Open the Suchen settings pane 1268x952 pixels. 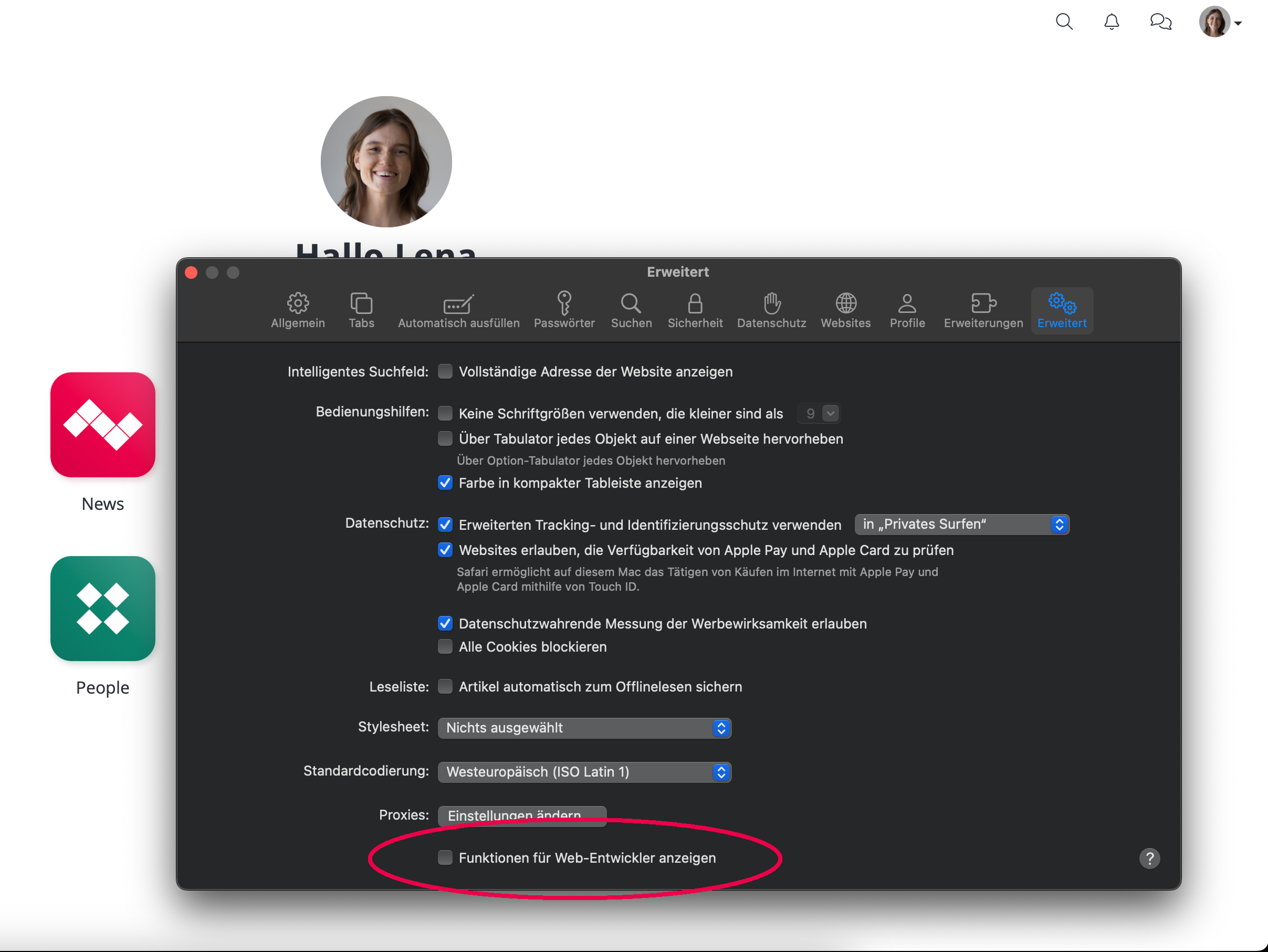[x=631, y=311]
